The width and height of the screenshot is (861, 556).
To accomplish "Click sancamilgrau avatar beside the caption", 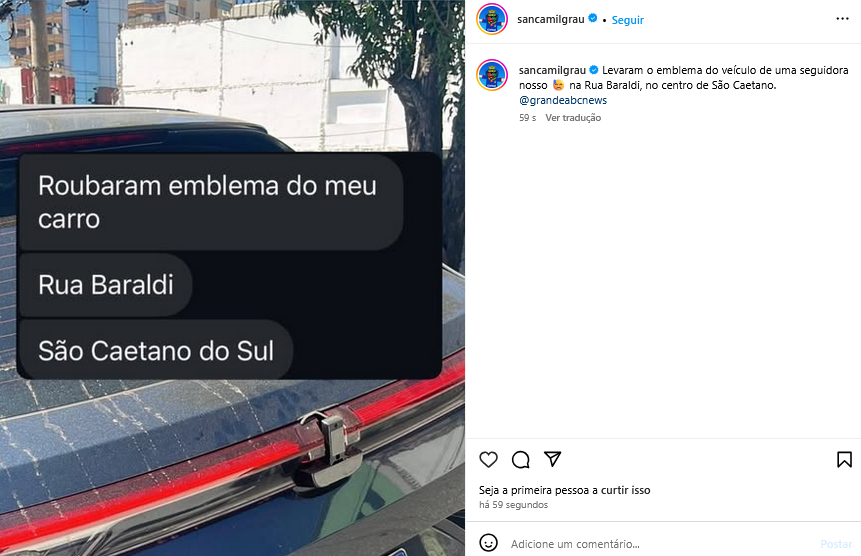I will (491, 75).
